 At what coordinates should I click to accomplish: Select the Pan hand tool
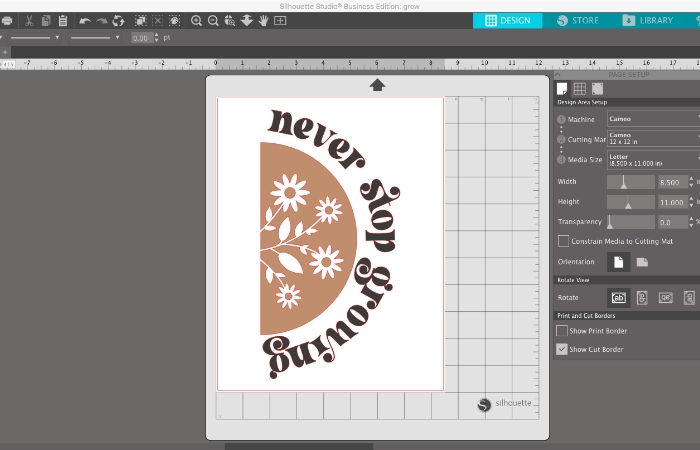click(x=265, y=20)
